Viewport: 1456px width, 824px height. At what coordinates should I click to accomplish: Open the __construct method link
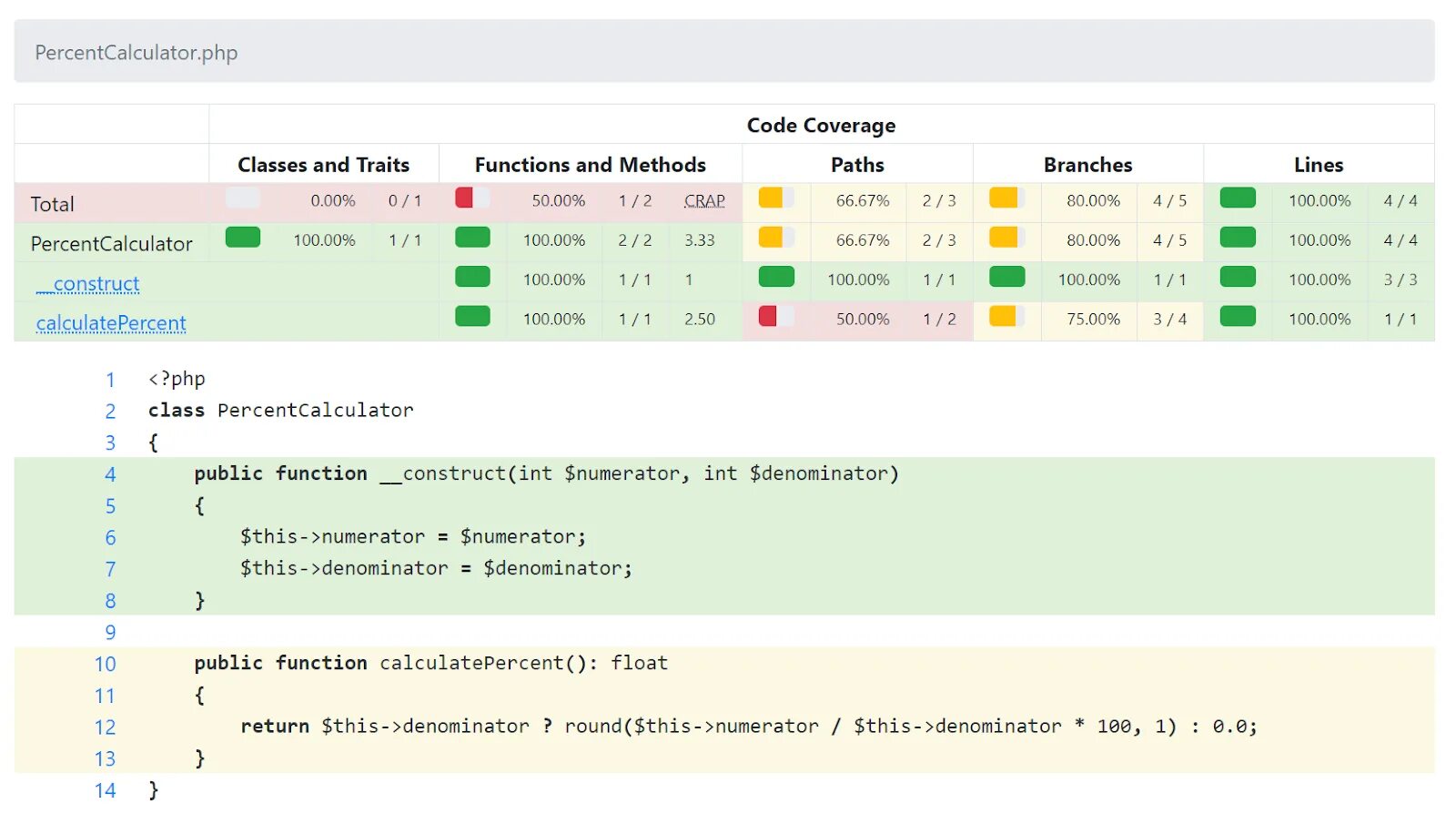pyautogui.click(x=88, y=284)
